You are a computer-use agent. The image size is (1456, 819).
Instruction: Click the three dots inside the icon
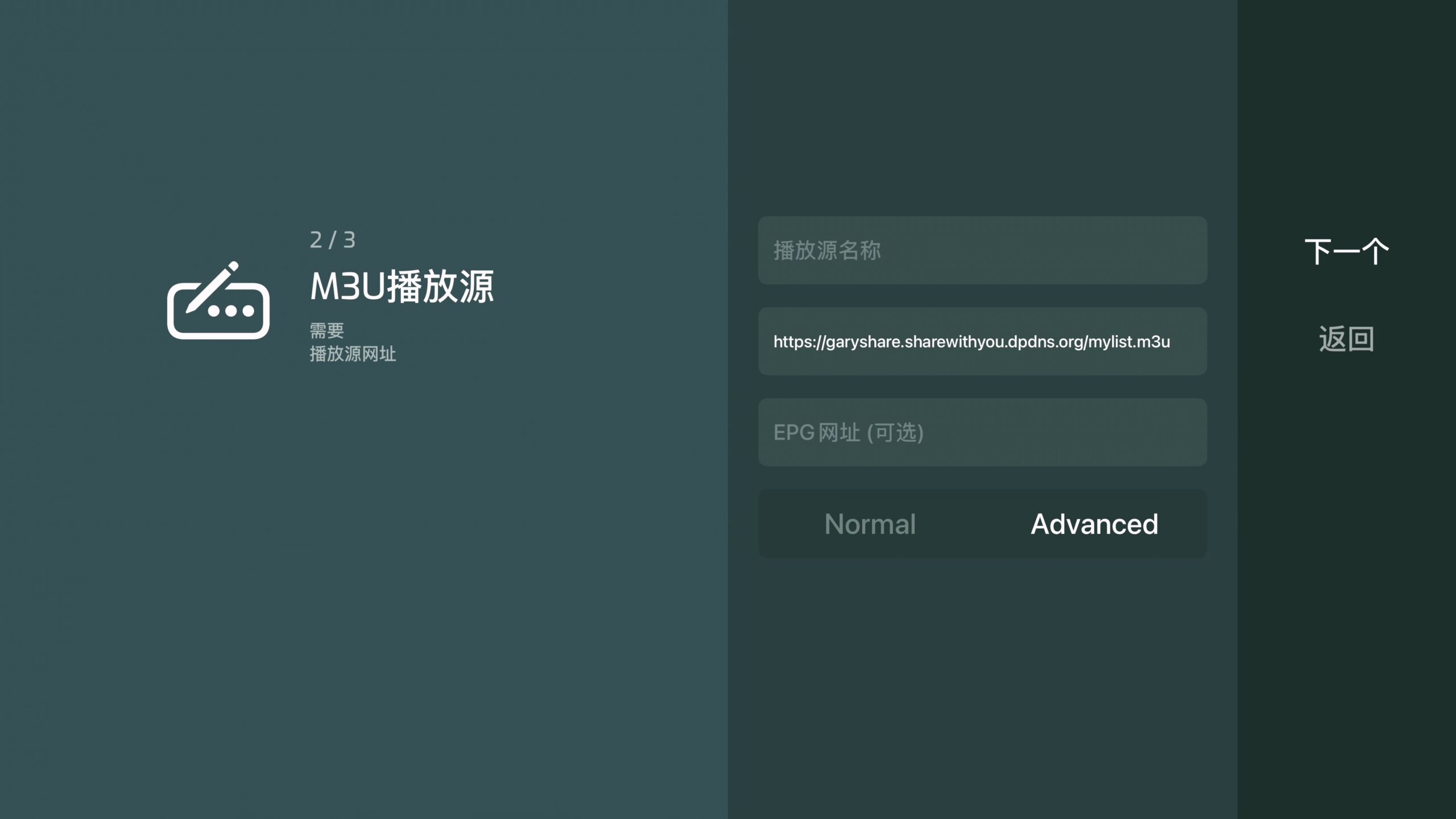coord(230,311)
